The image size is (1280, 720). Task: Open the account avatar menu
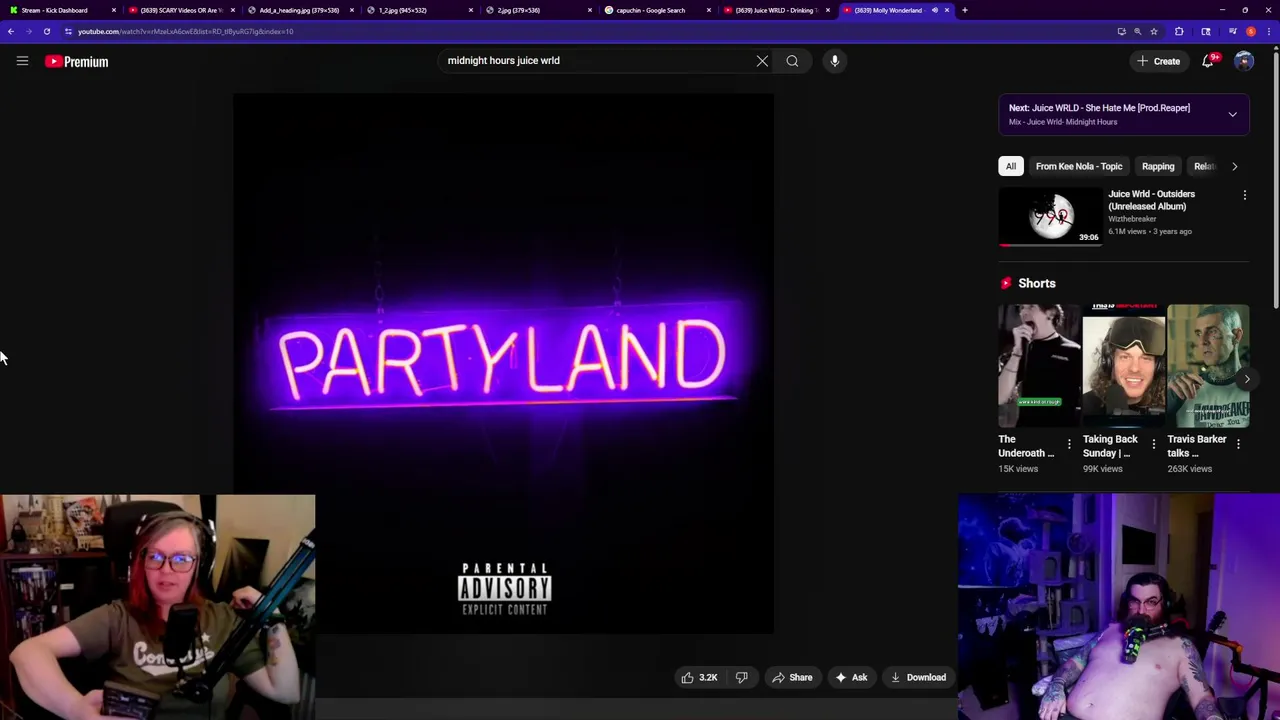coord(1244,61)
